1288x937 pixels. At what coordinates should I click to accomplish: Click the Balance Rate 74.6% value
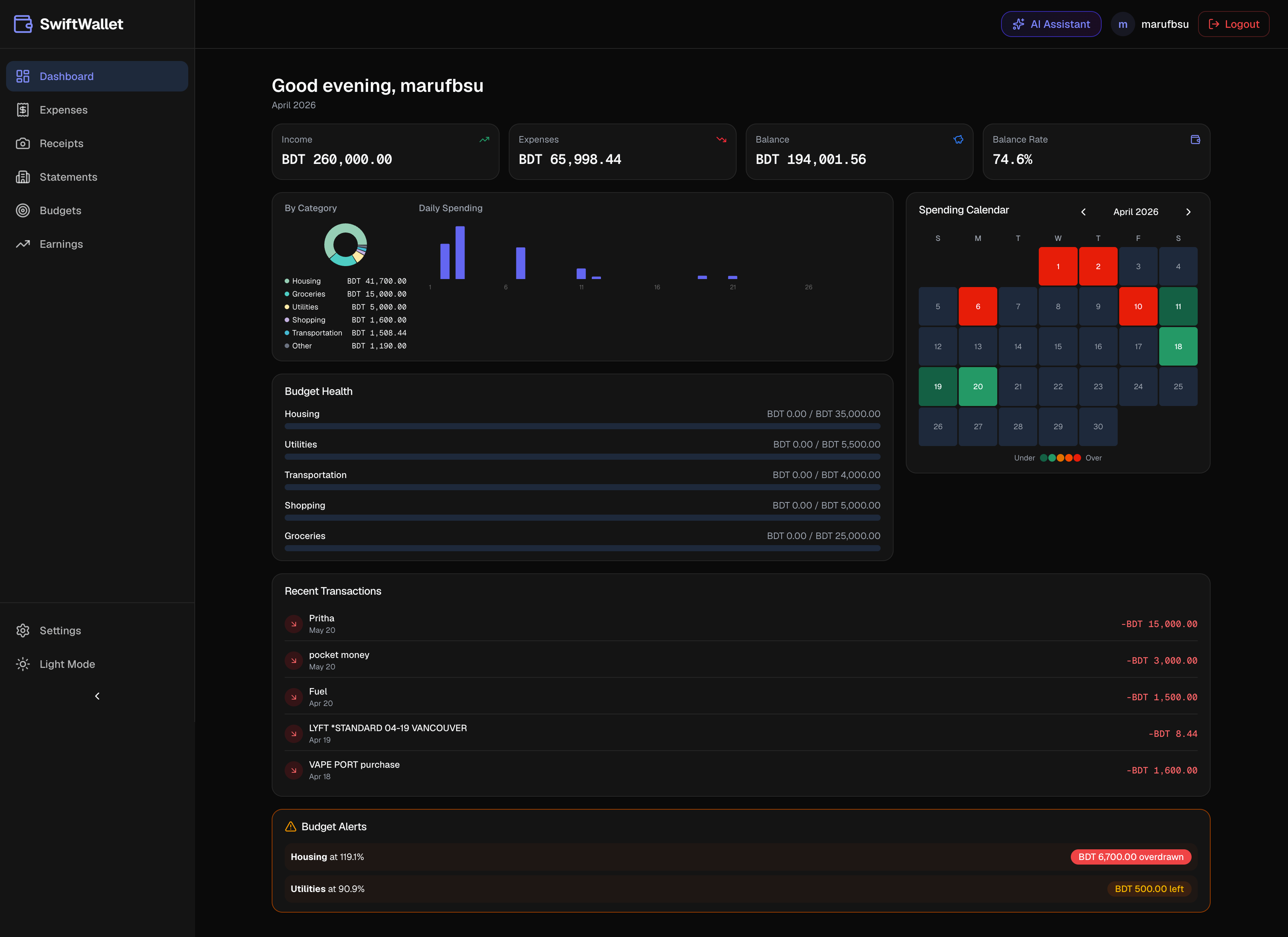pyautogui.click(x=1012, y=160)
